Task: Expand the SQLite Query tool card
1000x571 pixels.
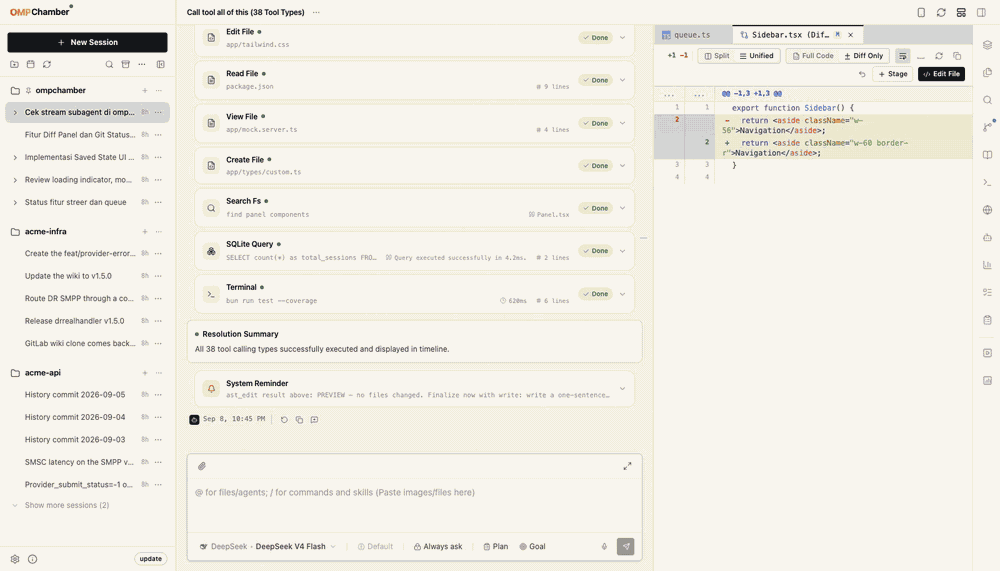Action: [x=622, y=251]
